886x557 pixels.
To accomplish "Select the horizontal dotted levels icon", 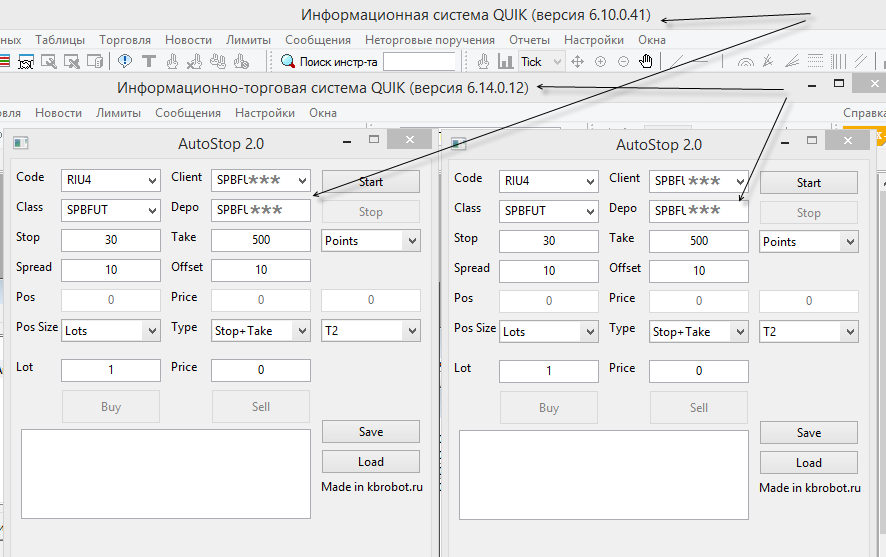I will (815, 61).
